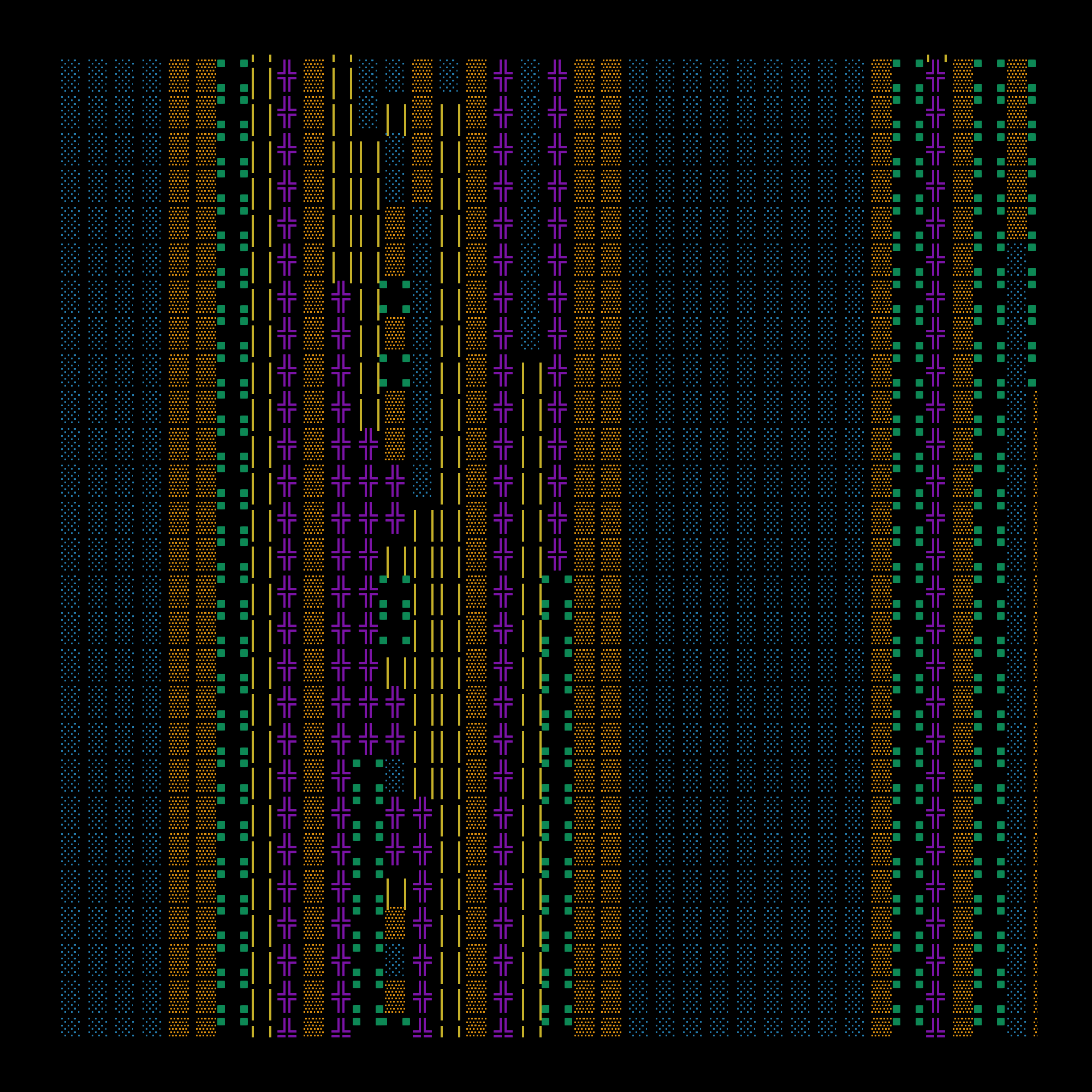Click the blue dotted tile in the bottom-left corner
This screenshot has height=1092, width=1092.
[x=70, y=1027]
